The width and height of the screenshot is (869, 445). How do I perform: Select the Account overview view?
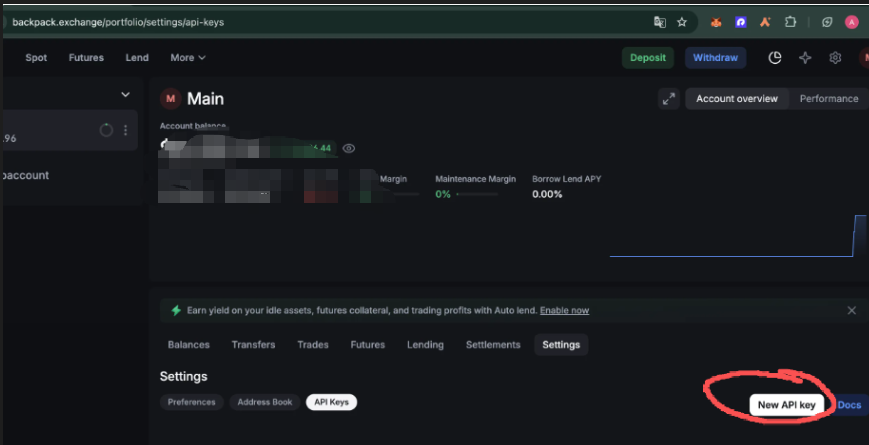(737, 98)
